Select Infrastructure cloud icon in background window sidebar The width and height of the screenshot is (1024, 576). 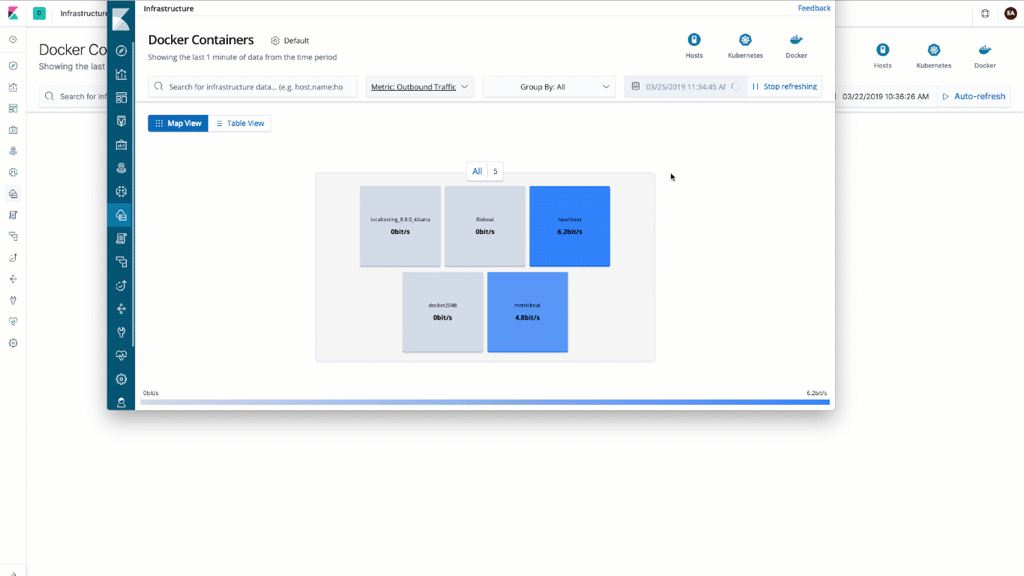[13, 194]
